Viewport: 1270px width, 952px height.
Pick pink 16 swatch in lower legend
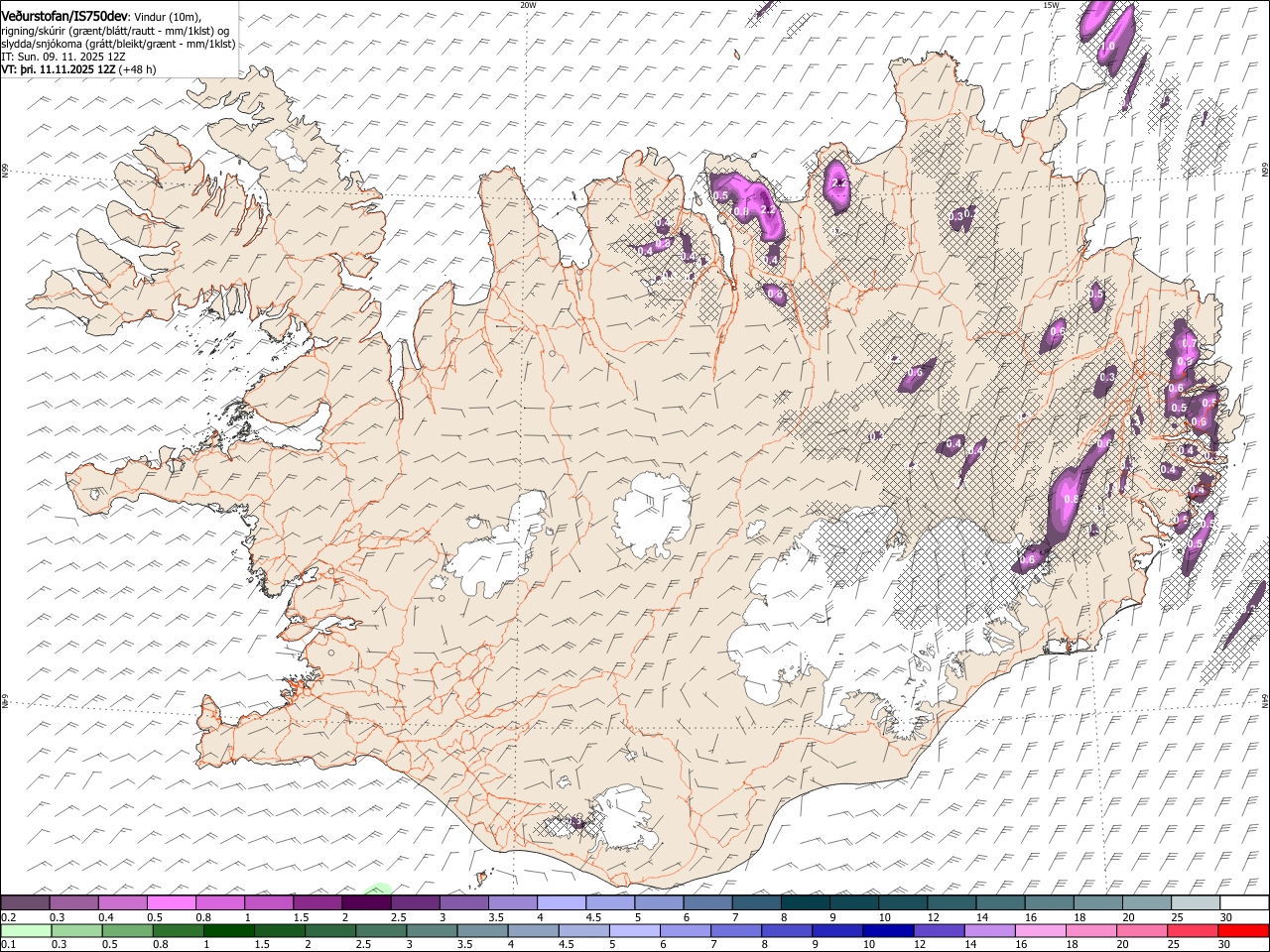(x=1039, y=930)
